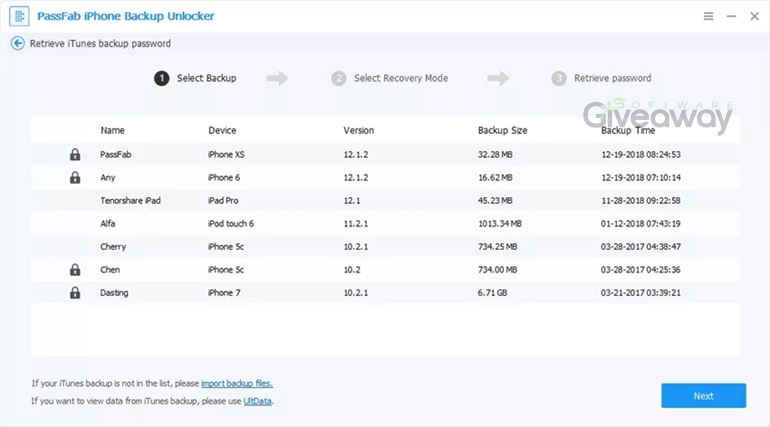Click version 12.1 in Tenorshare iPad row
The image size is (770, 427).
(x=352, y=200)
